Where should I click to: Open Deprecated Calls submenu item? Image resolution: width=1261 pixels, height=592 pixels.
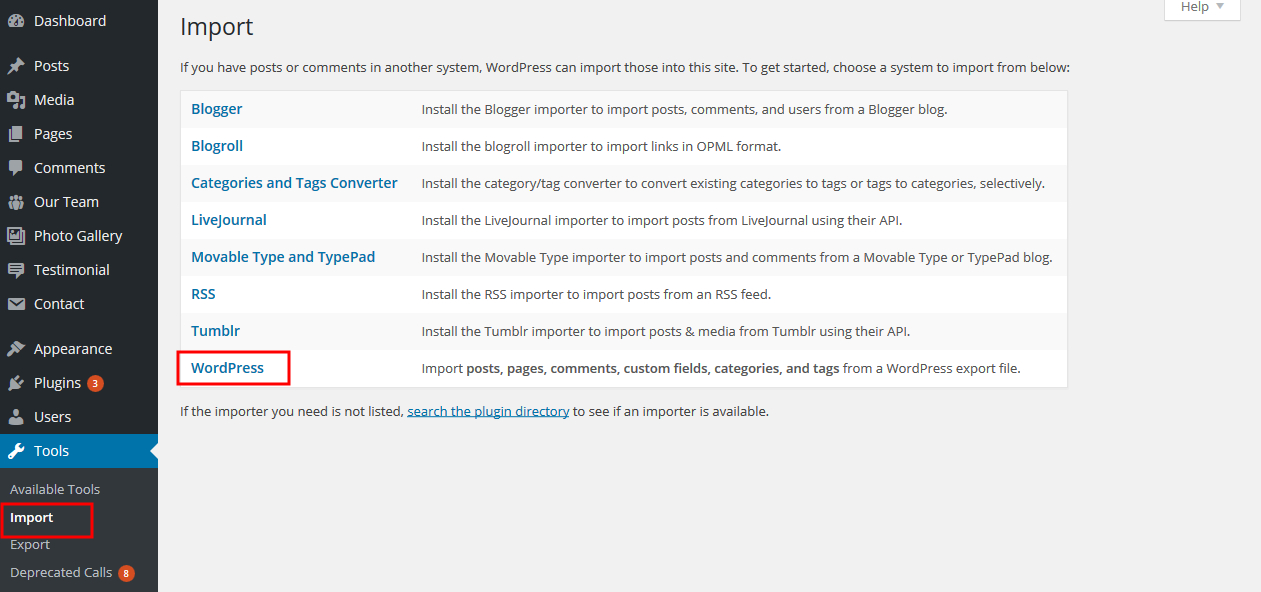[61, 573]
